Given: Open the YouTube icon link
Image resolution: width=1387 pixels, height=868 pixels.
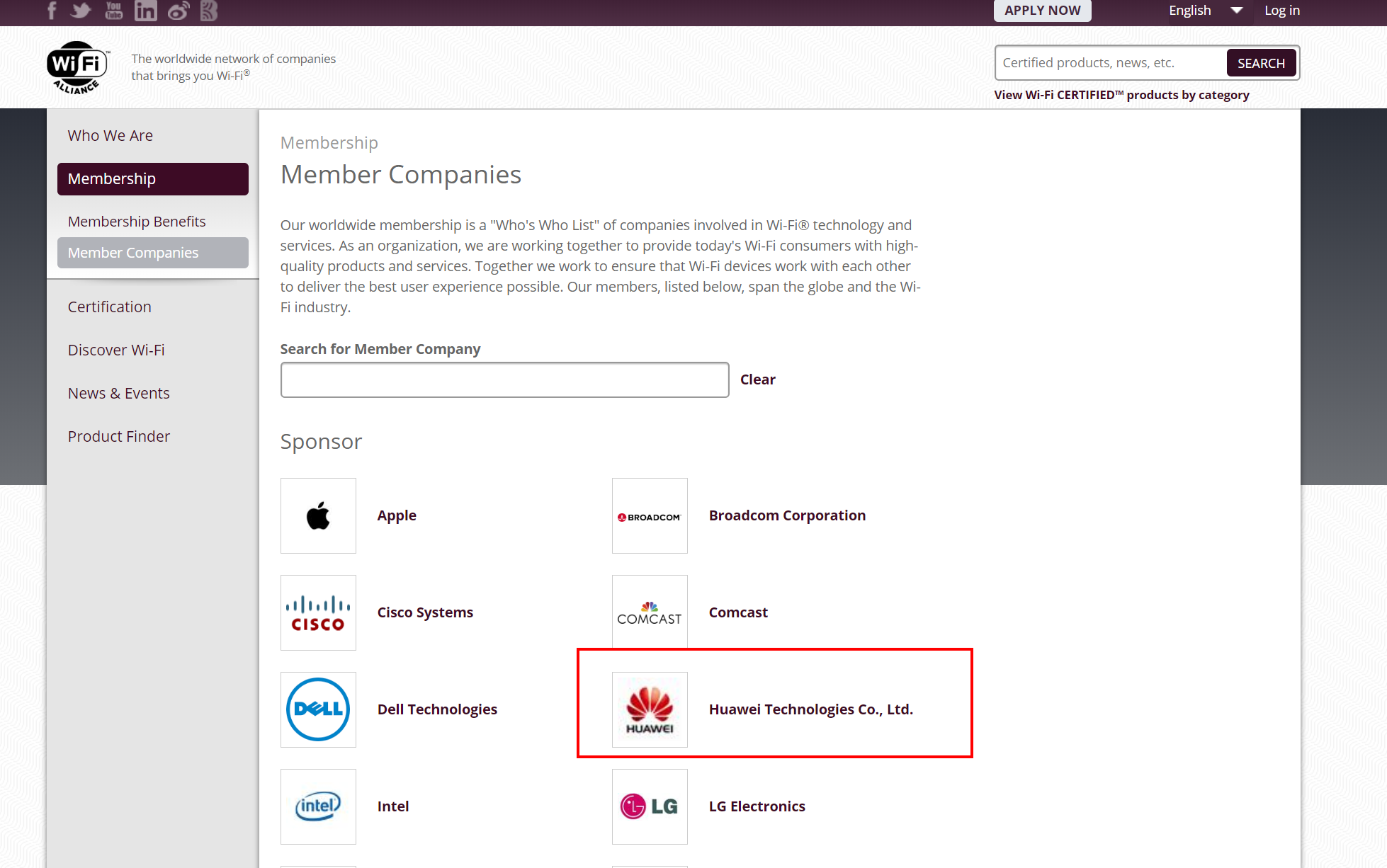Looking at the screenshot, I should point(113,11).
